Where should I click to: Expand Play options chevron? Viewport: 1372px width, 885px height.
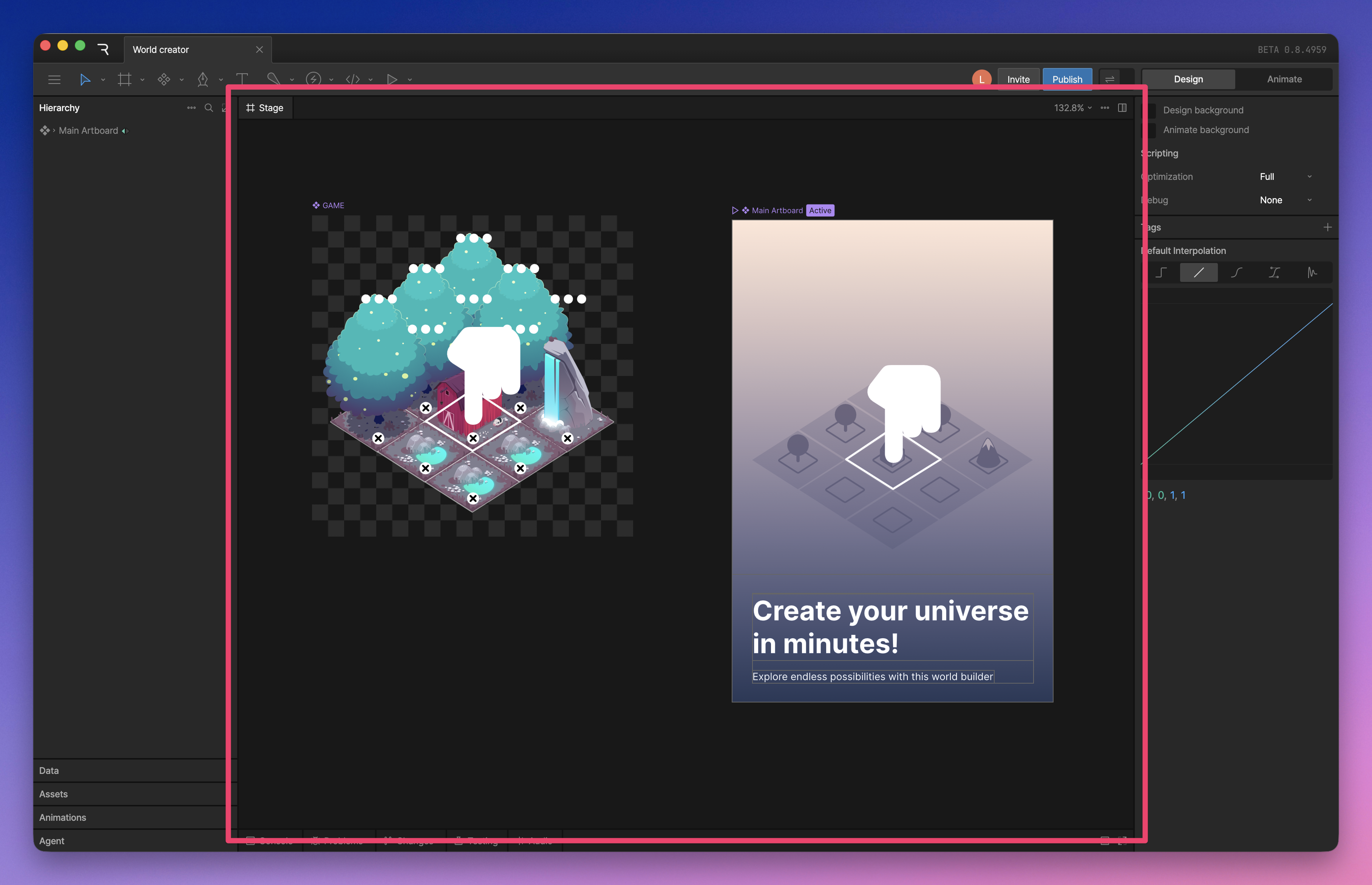pos(410,80)
